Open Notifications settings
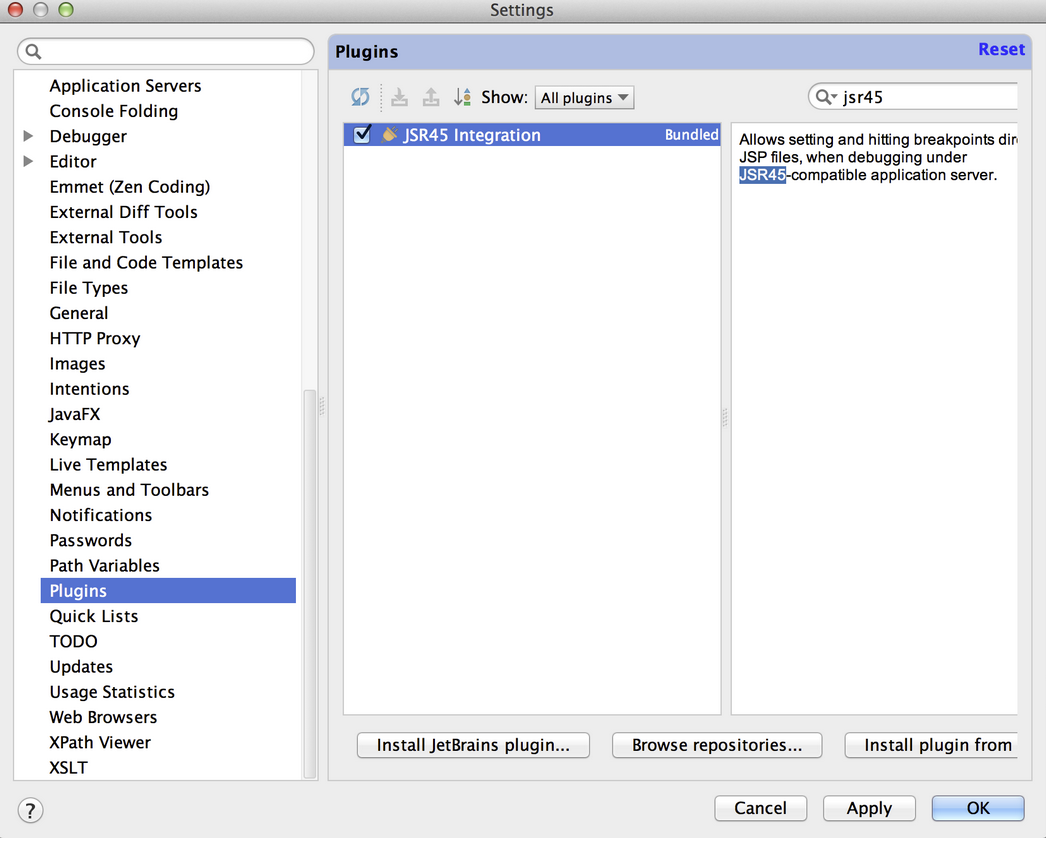 pos(101,516)
